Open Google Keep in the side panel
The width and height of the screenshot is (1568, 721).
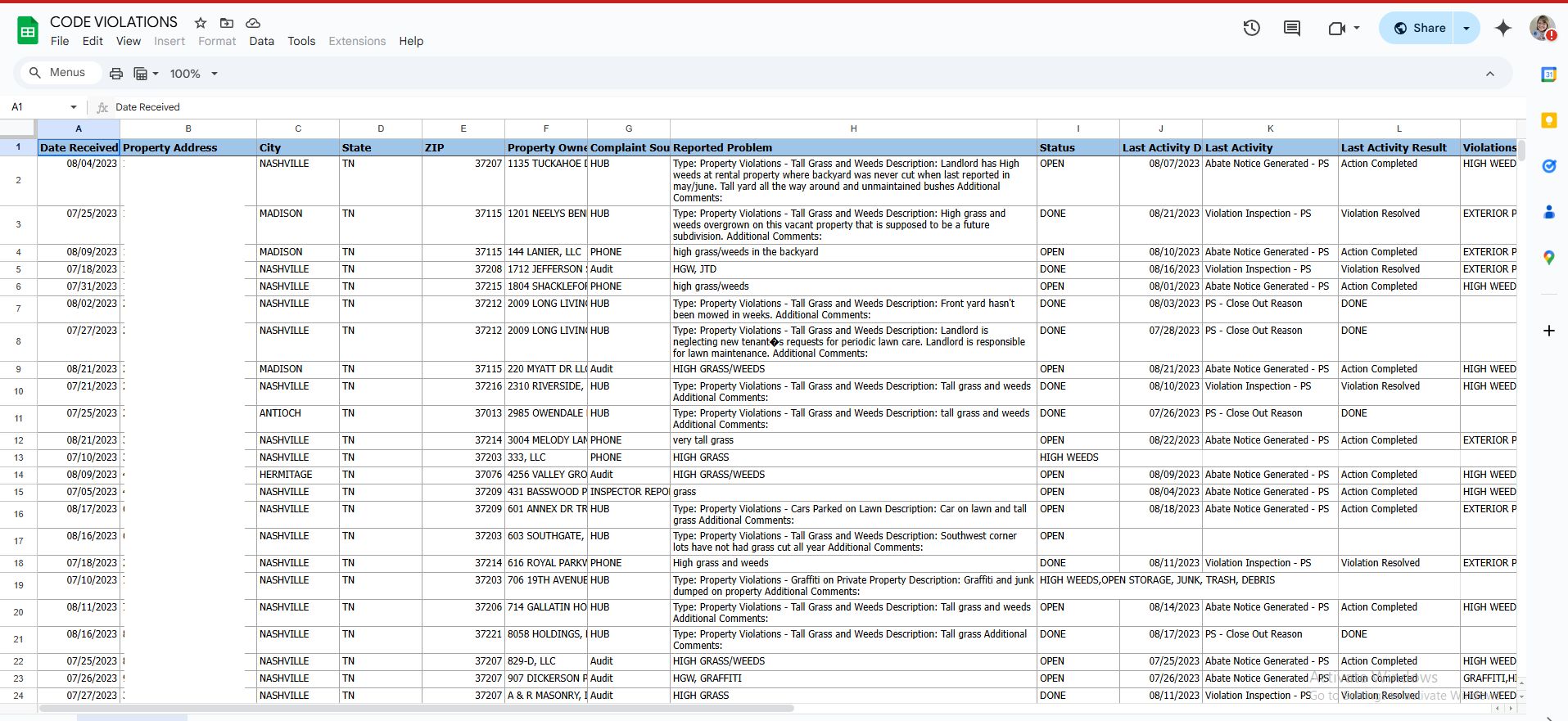coord(1548,120)
